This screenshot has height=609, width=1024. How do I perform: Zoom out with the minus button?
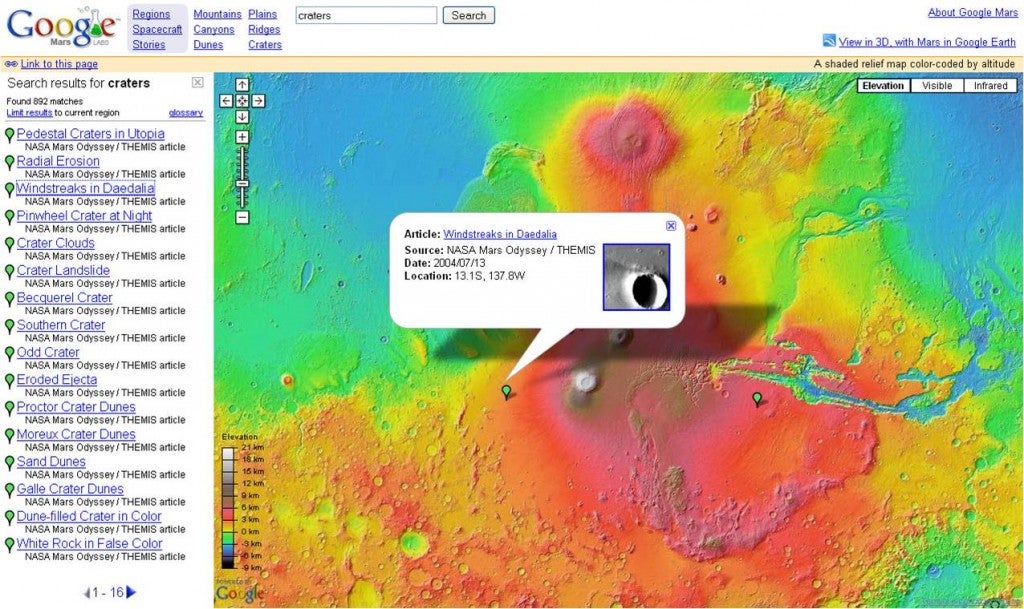click(242, 217)
